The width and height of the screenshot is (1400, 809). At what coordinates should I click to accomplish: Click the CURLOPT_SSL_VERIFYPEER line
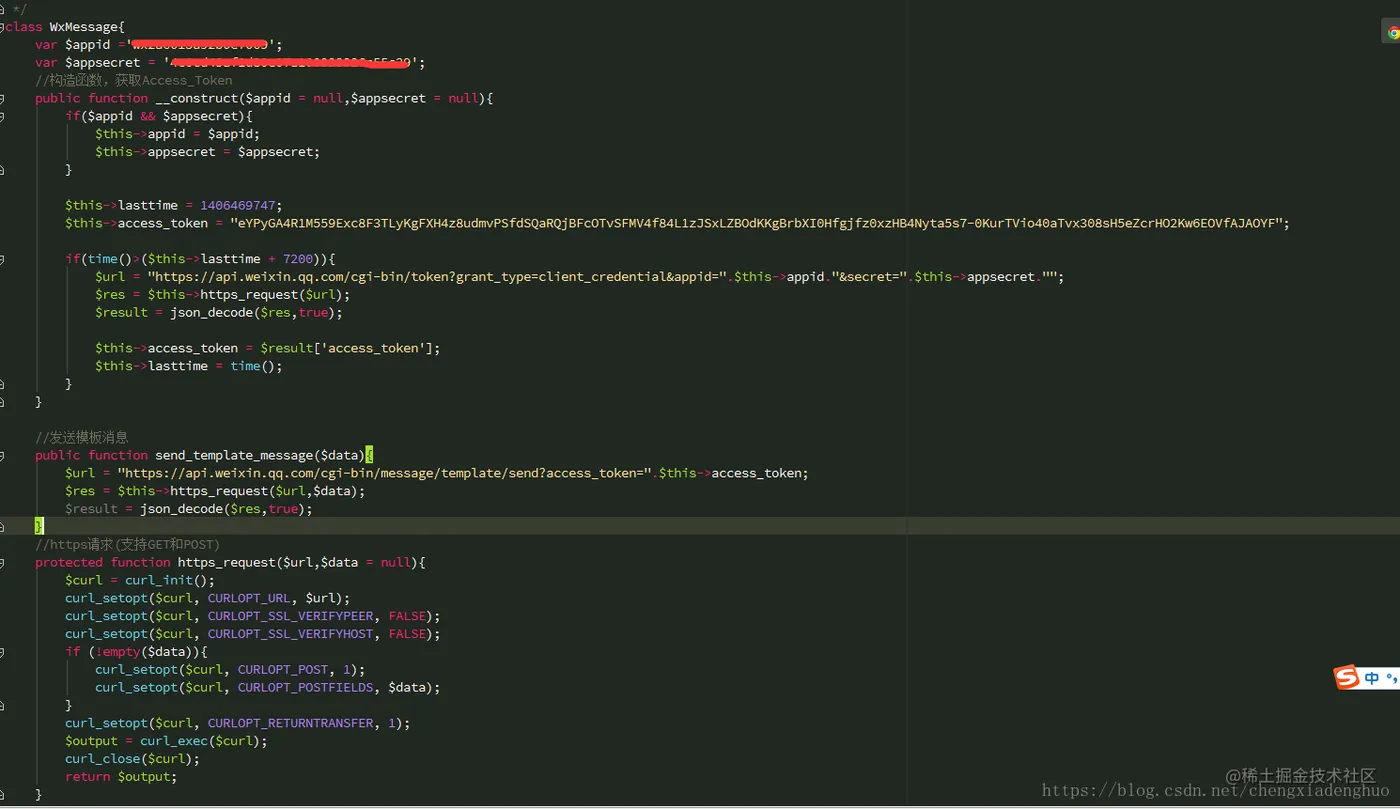point(253,616)
